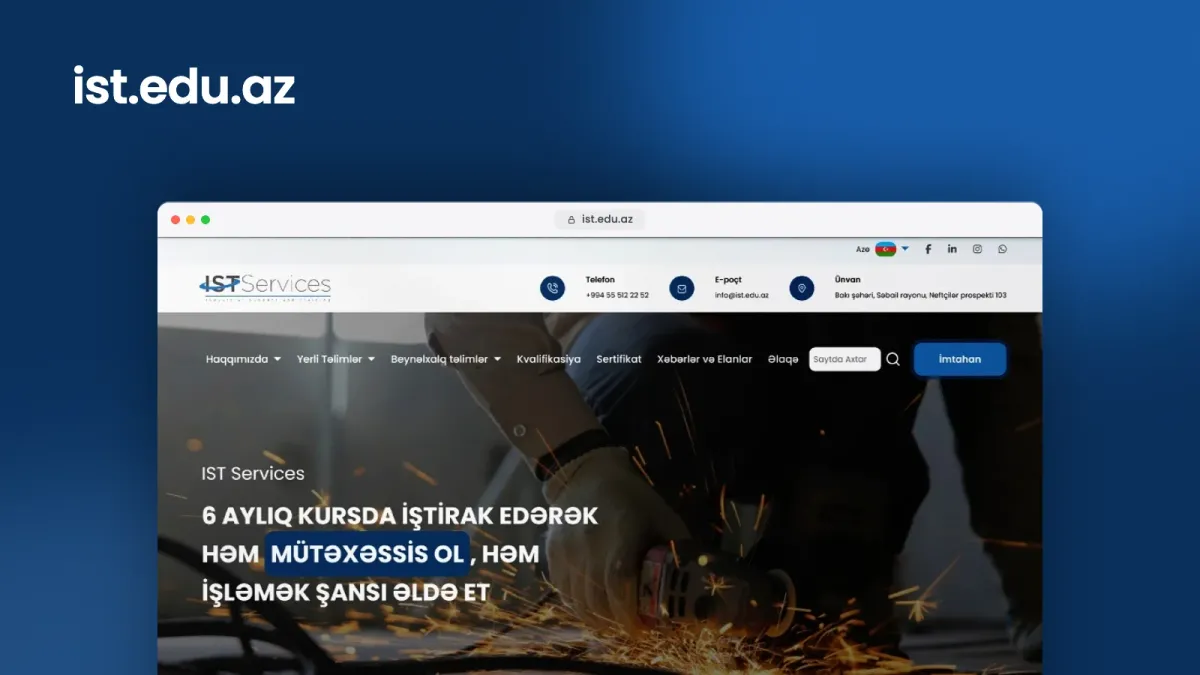This screenshot has width=1200, height=675.
Task: Click the round phone icon
Action: point(552,288)
